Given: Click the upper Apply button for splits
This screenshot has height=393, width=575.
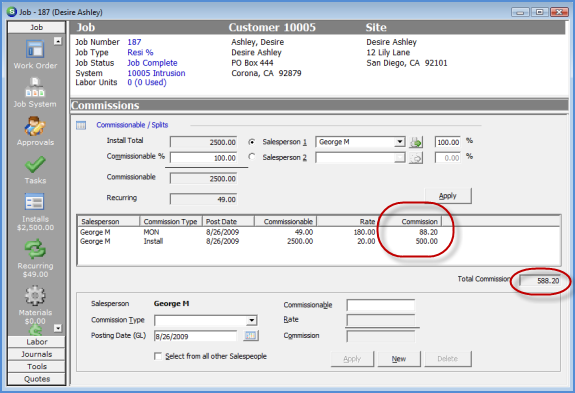Looking at the screenshot, I should [448, 196].
